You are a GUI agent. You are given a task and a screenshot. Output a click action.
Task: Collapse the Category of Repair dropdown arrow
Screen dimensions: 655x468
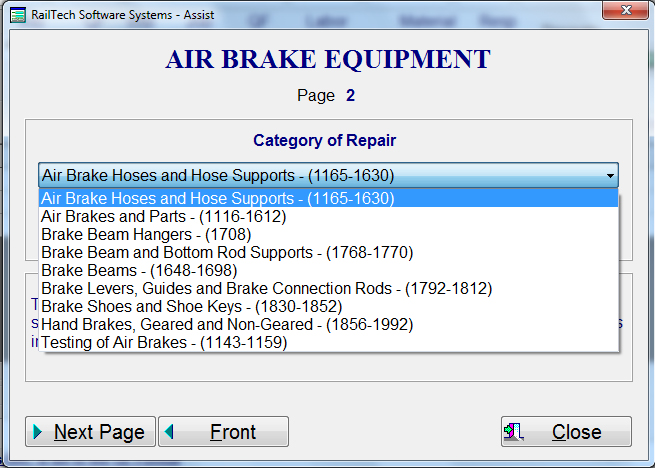609,175
